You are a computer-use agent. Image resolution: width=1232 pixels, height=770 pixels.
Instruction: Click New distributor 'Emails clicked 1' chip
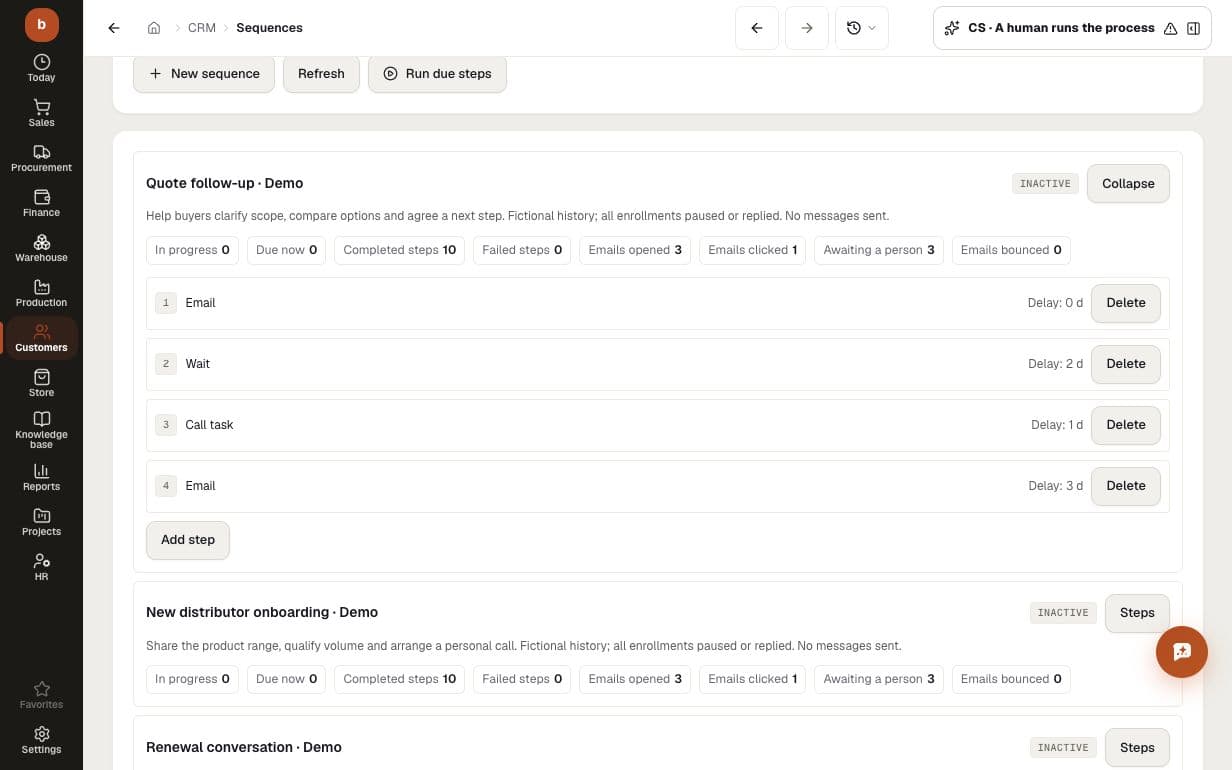coord(753,679)
